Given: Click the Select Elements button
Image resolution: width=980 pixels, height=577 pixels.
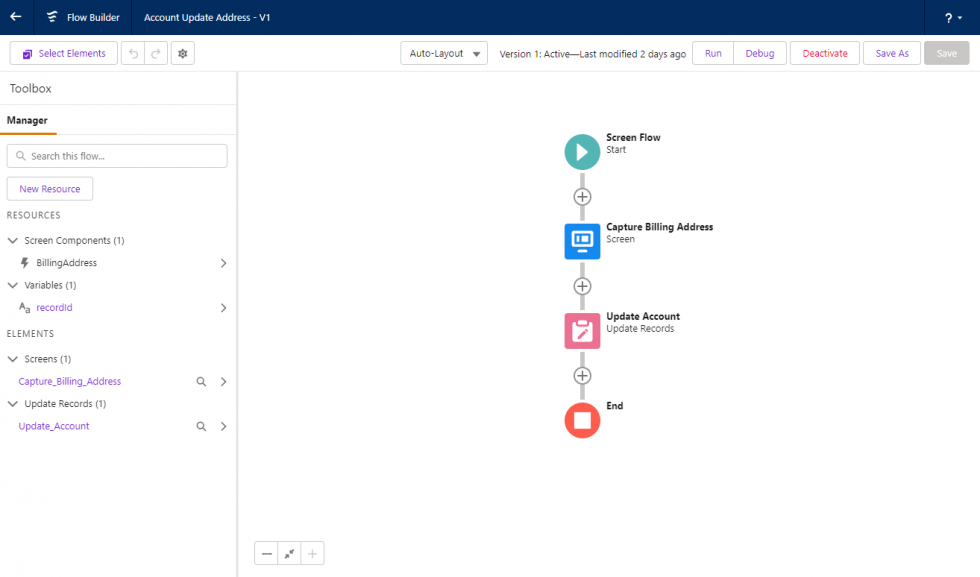Looking at the screenshot, I should click(x=64, y=53).
